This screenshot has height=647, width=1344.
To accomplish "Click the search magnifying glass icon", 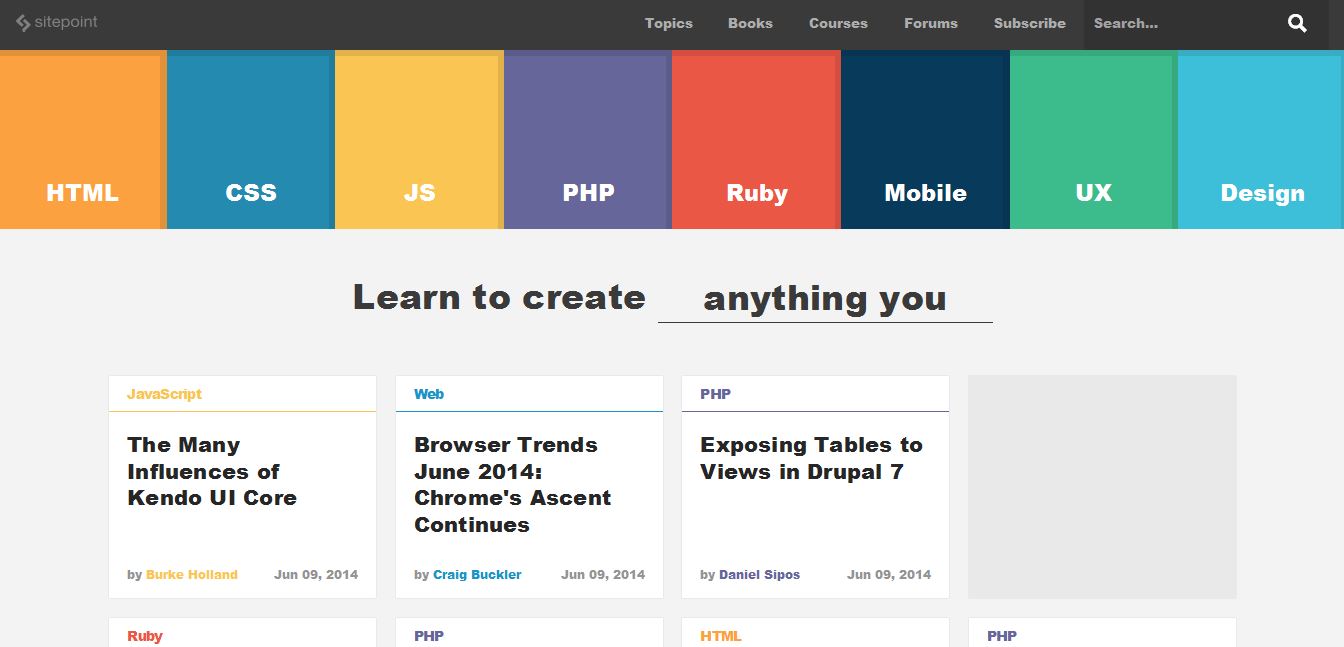I will [1297, 22].
